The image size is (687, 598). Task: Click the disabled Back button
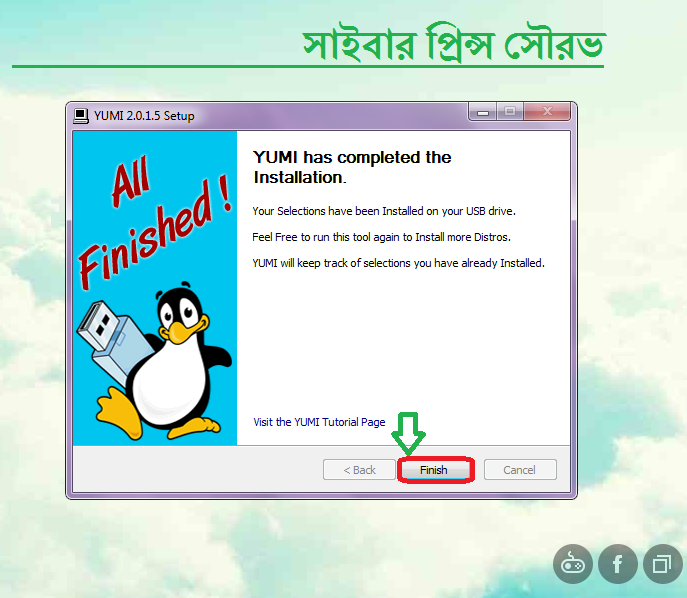[359, 470]
